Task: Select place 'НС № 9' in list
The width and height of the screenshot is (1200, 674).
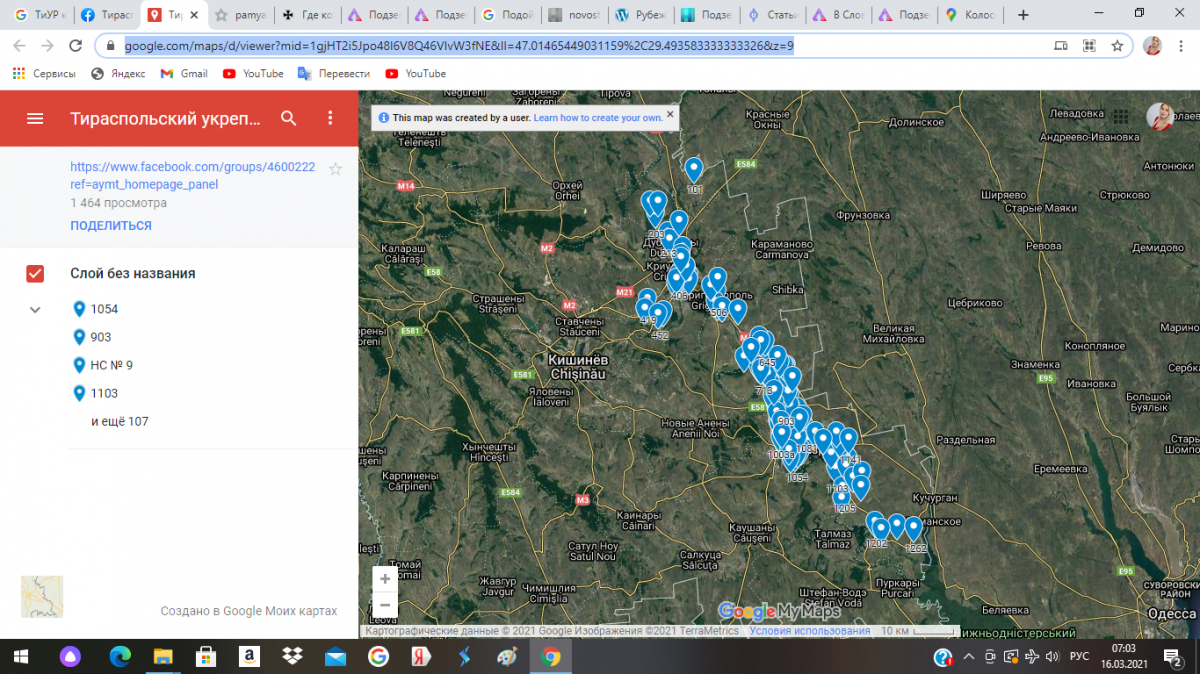Action: [x=111, y=366]
